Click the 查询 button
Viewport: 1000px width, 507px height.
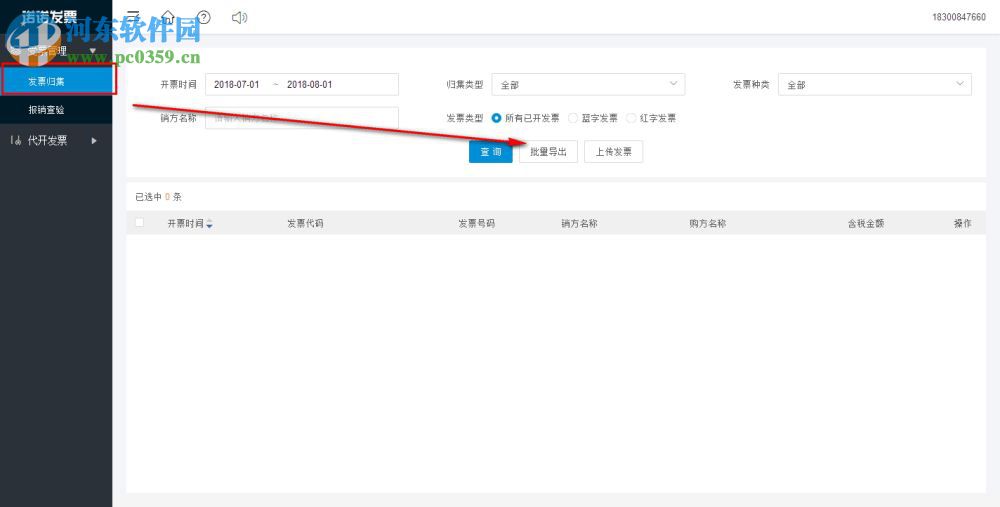click(490, 152)
